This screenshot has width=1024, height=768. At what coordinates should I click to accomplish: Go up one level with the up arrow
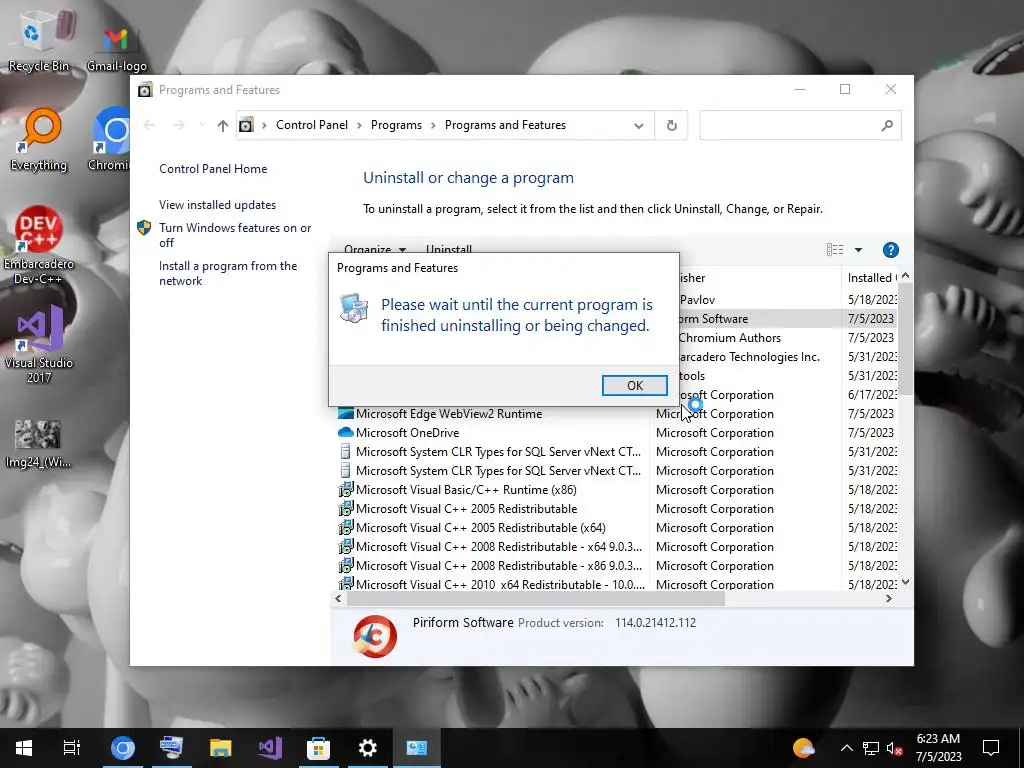(x=223, y=125)
